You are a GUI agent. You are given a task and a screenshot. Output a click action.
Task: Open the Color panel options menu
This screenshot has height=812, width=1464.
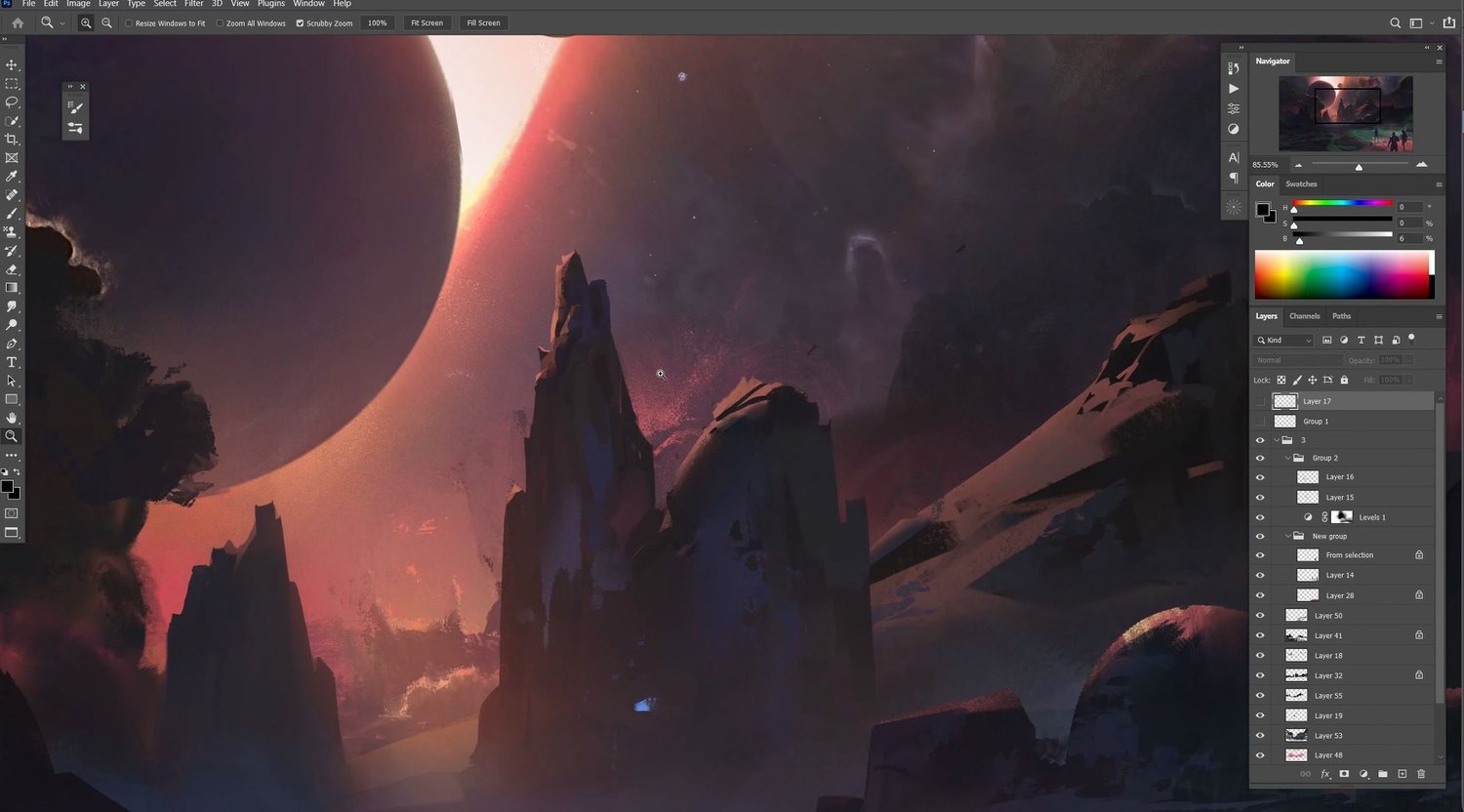pos(1439,184)
